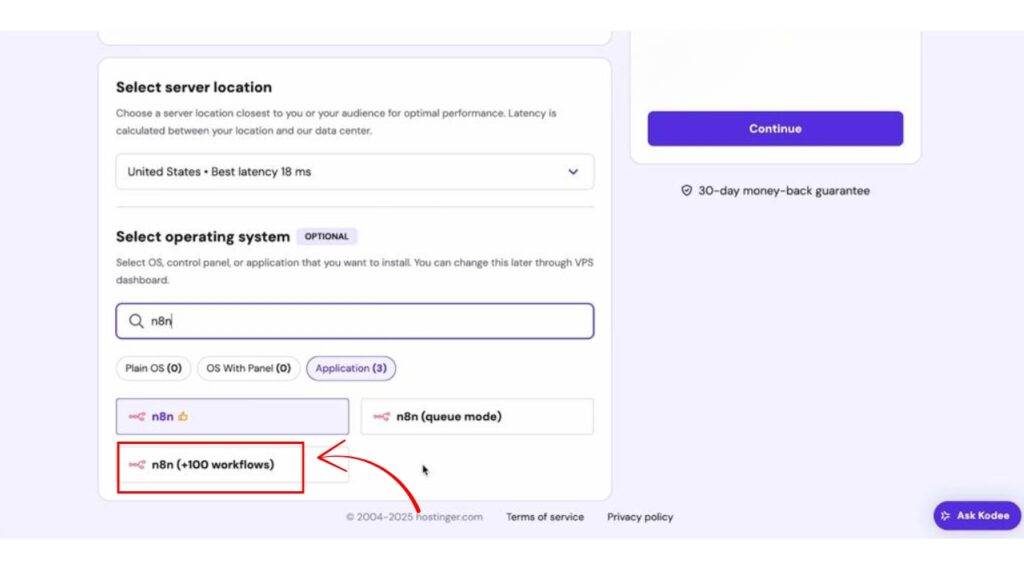Image resolution: width=1024 pixels, height=576 pixels.
Task: Click the n8n logo icon in recommended option
Action: 137,417
